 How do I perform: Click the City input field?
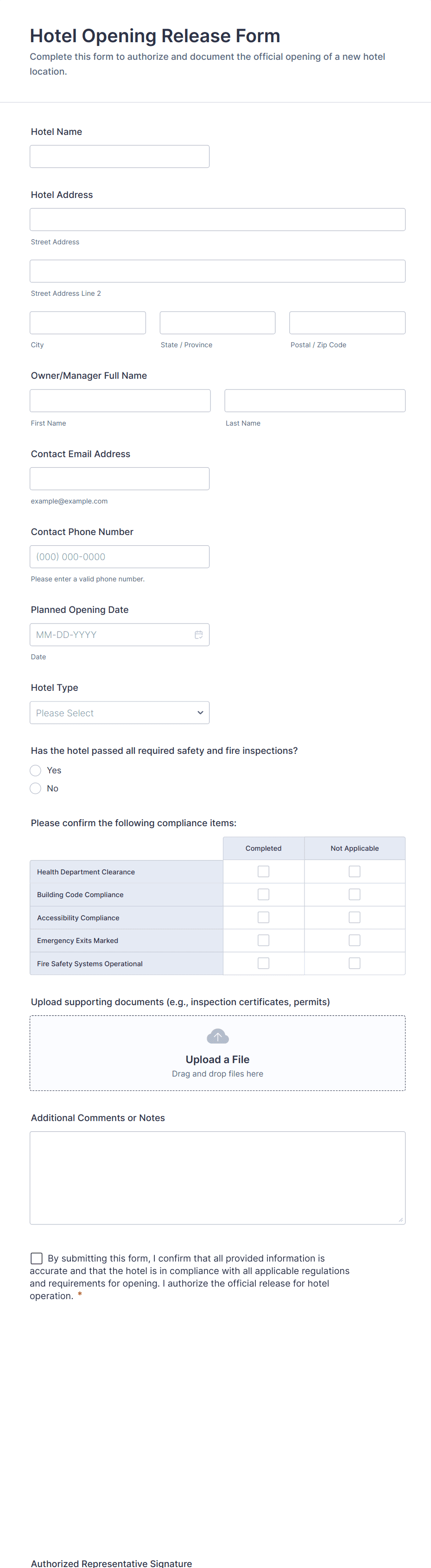tap(88, 323)
